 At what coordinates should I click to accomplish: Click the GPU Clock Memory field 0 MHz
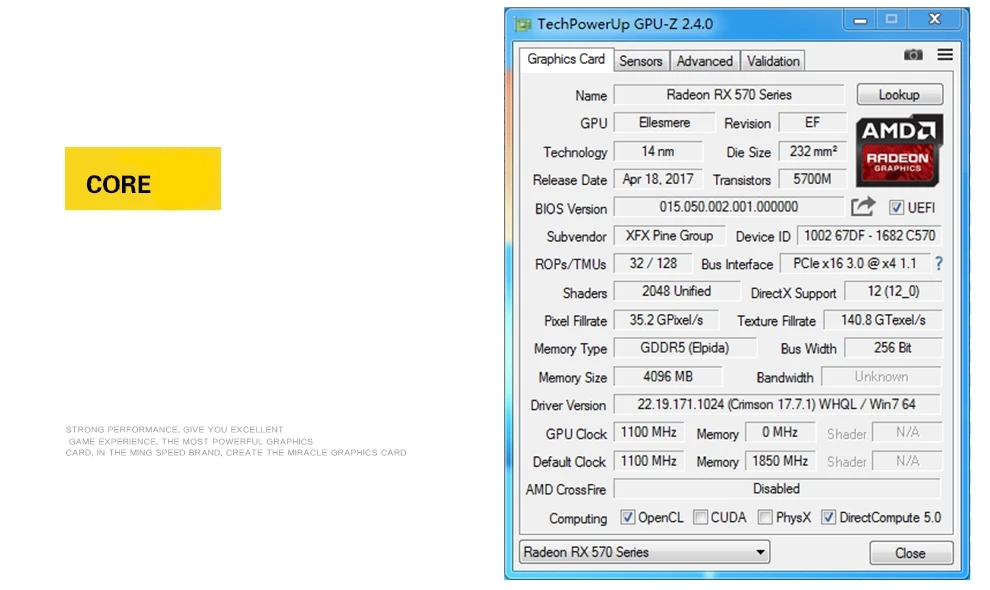coord(780,432)
